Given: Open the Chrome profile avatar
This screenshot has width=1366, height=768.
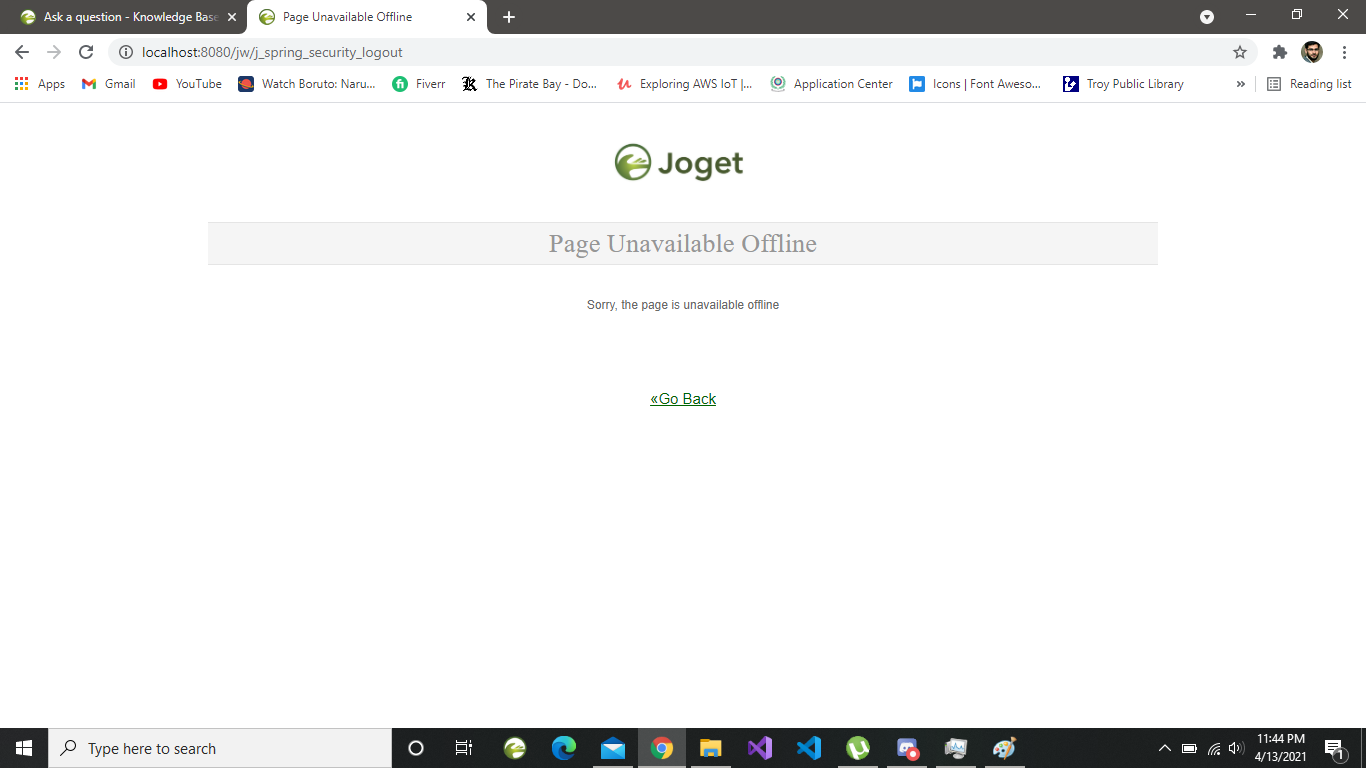Looking at the screenshot, I should click(x=1312, y=52).
